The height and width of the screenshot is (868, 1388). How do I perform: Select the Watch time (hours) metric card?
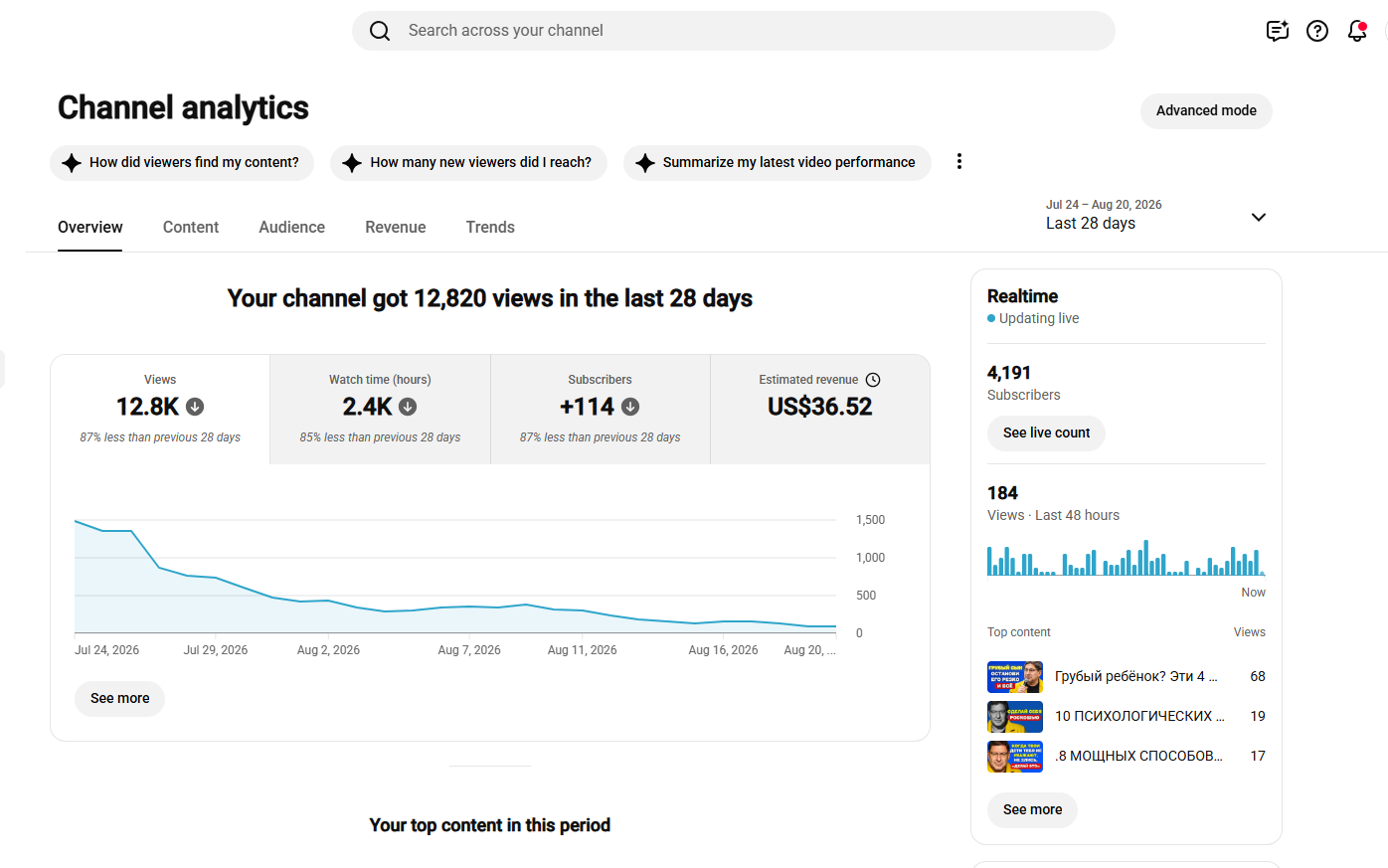pos(380,410)
